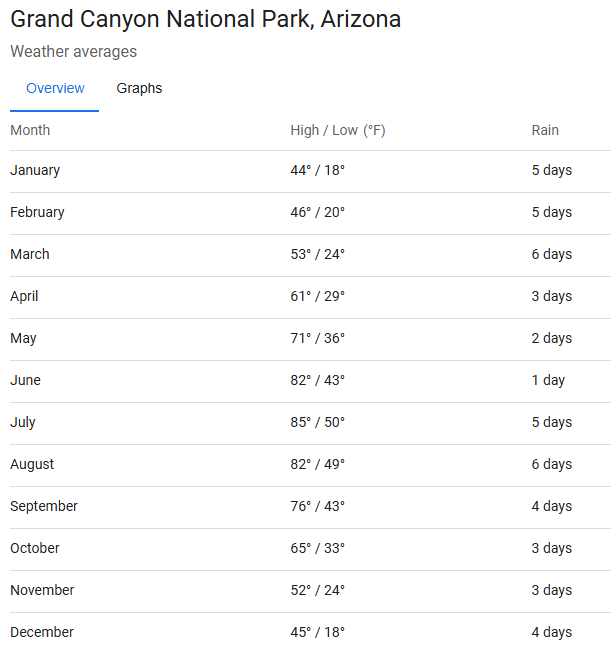
Task: Click June's 1 day rain value
Action: [x=548, y=380]
